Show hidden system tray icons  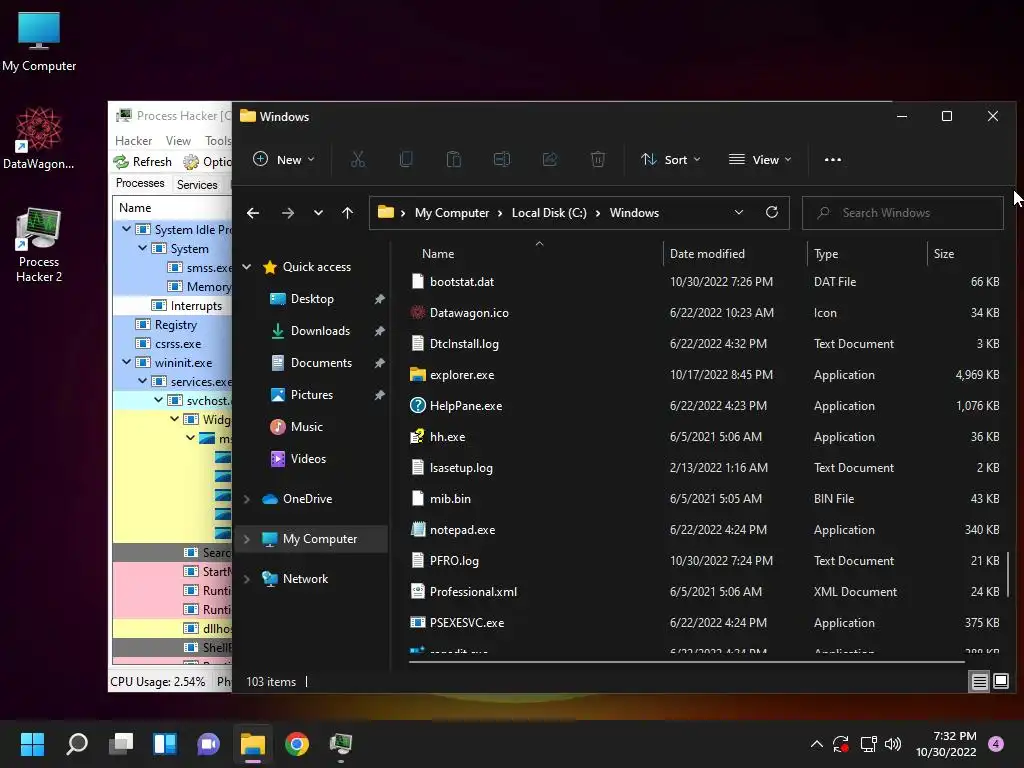(x=816, y=744)
